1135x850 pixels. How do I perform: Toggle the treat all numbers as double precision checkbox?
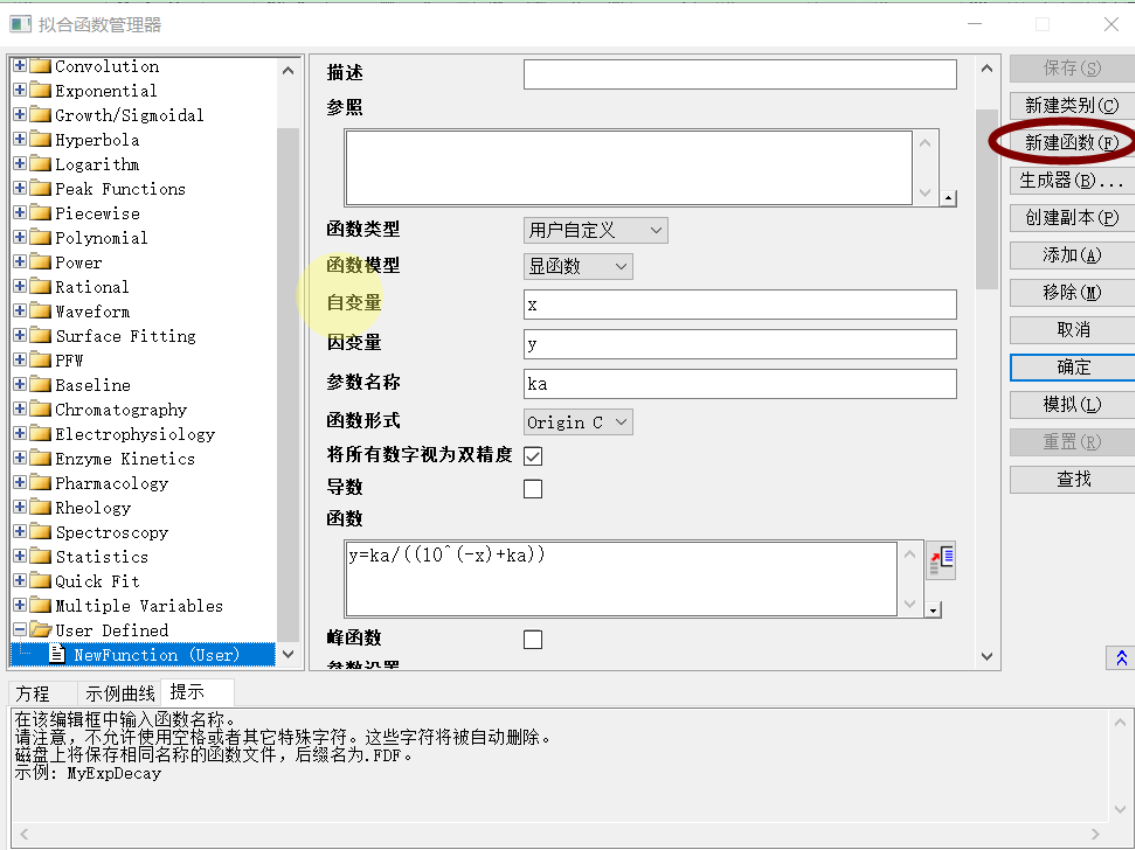[533, 456]
